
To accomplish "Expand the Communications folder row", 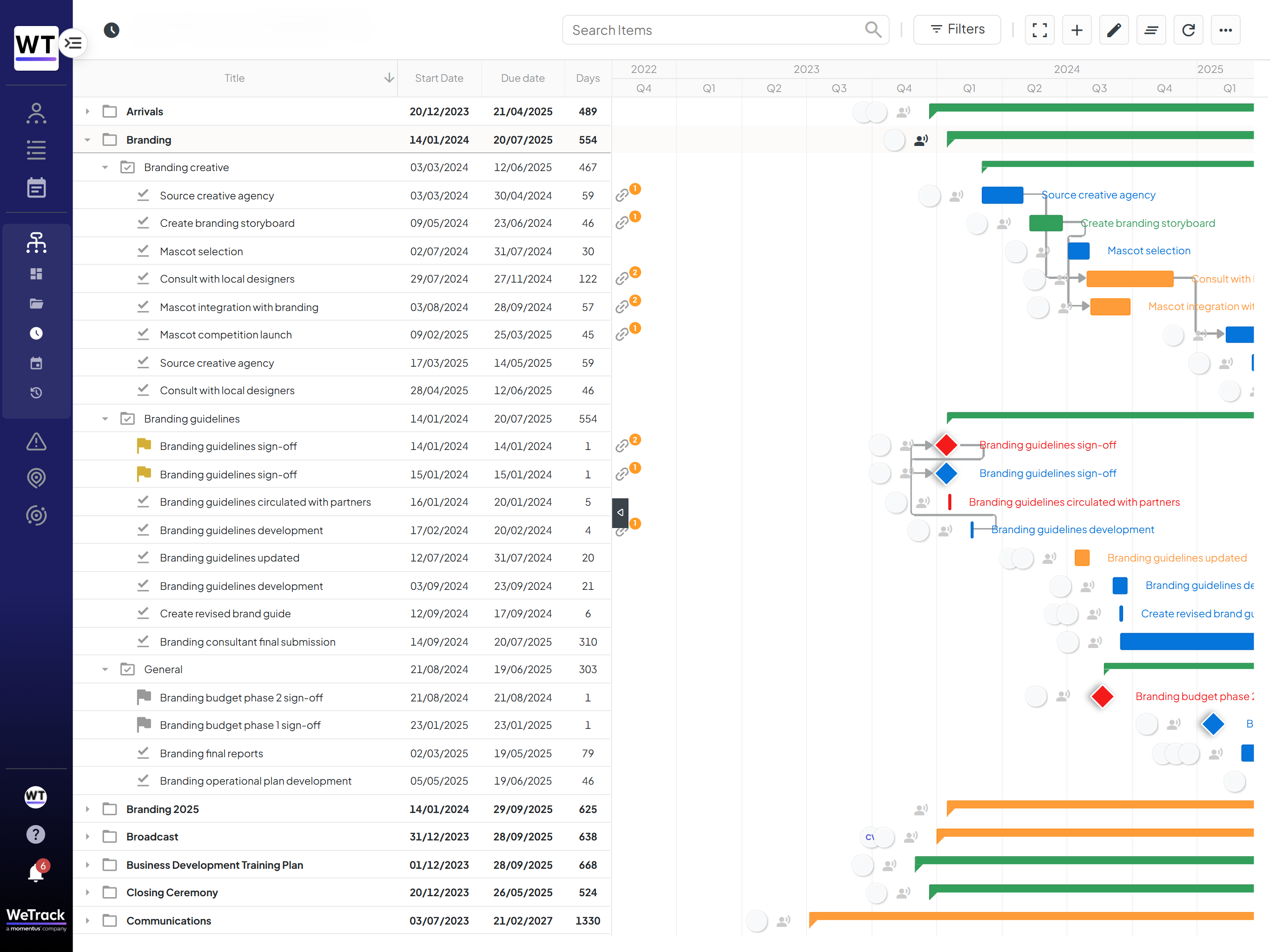I will 87,920.
